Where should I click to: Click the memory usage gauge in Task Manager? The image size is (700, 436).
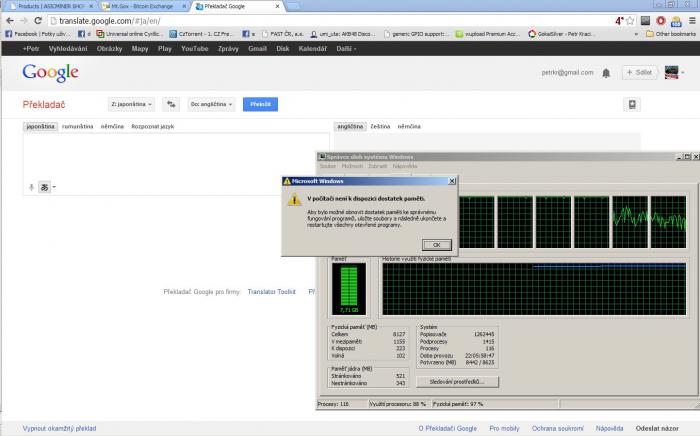click(349, 289)
